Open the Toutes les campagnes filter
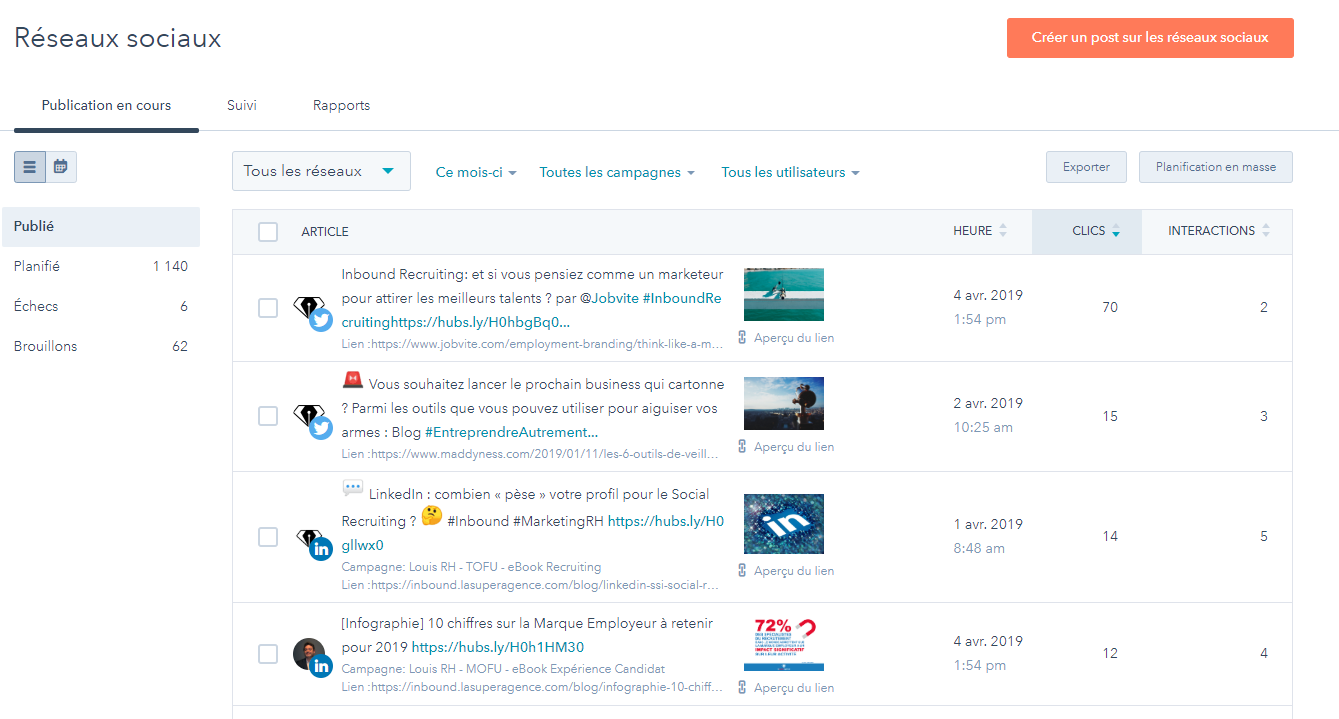Viewport: 1339px width, 719px height. coord(617,172)
